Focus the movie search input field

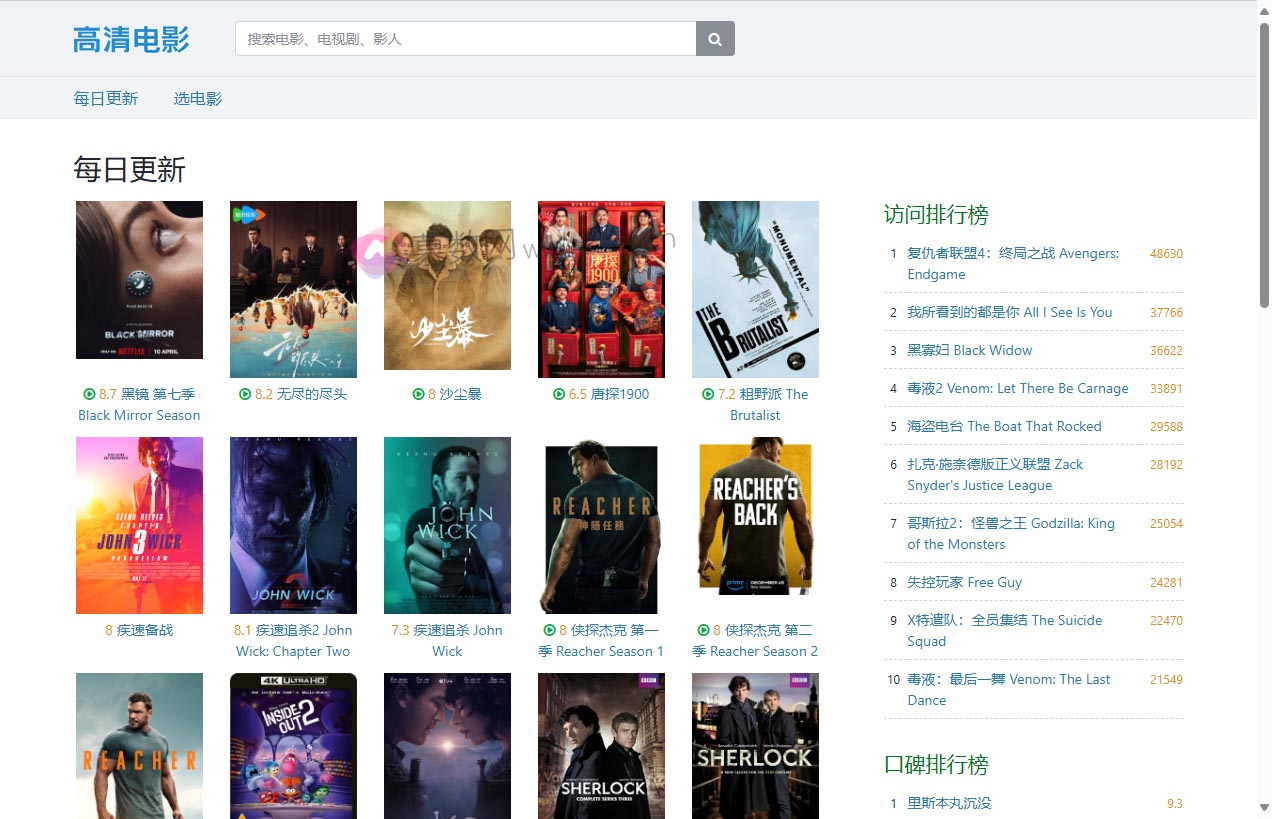tap(465, 39)
